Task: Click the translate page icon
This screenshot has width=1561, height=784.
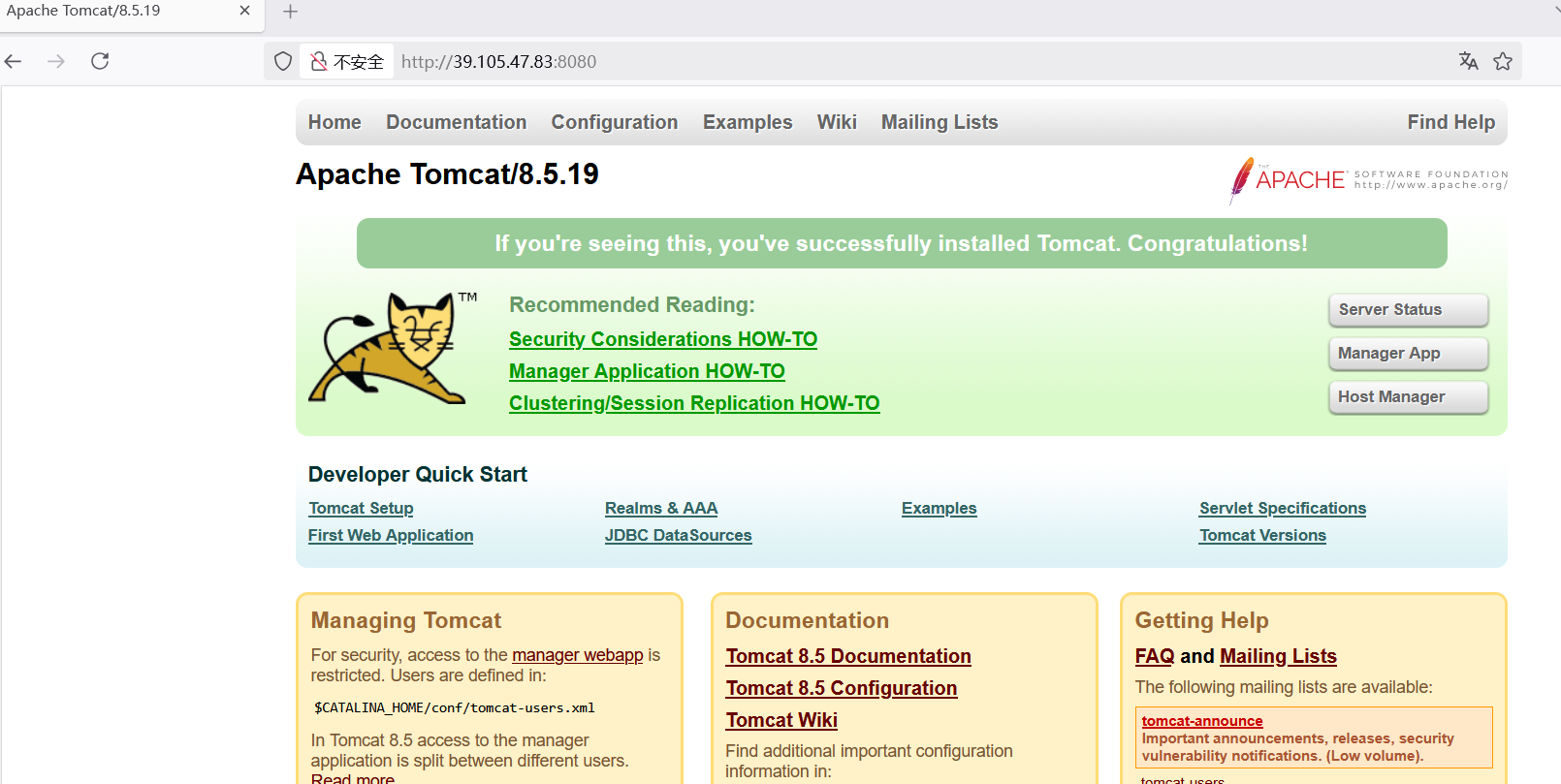Action: tap(1469, 61)
